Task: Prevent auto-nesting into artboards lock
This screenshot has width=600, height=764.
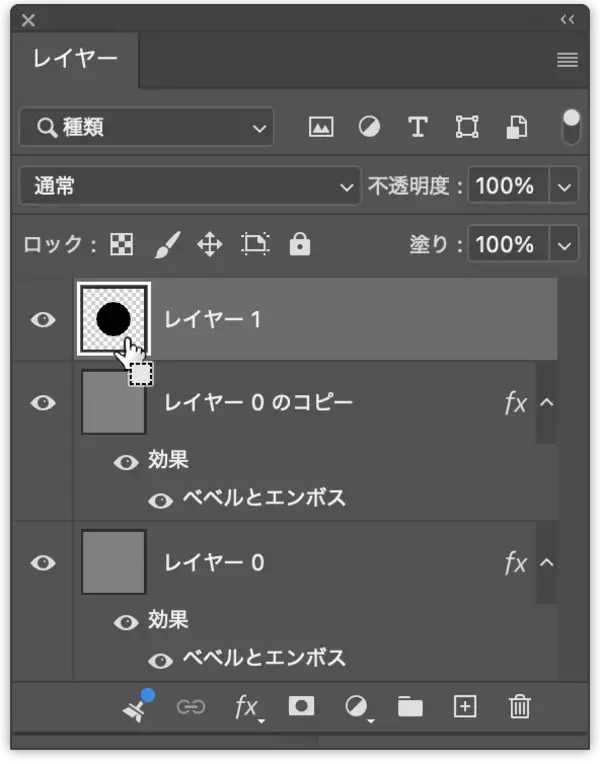Action: click(x=255, y=244)
